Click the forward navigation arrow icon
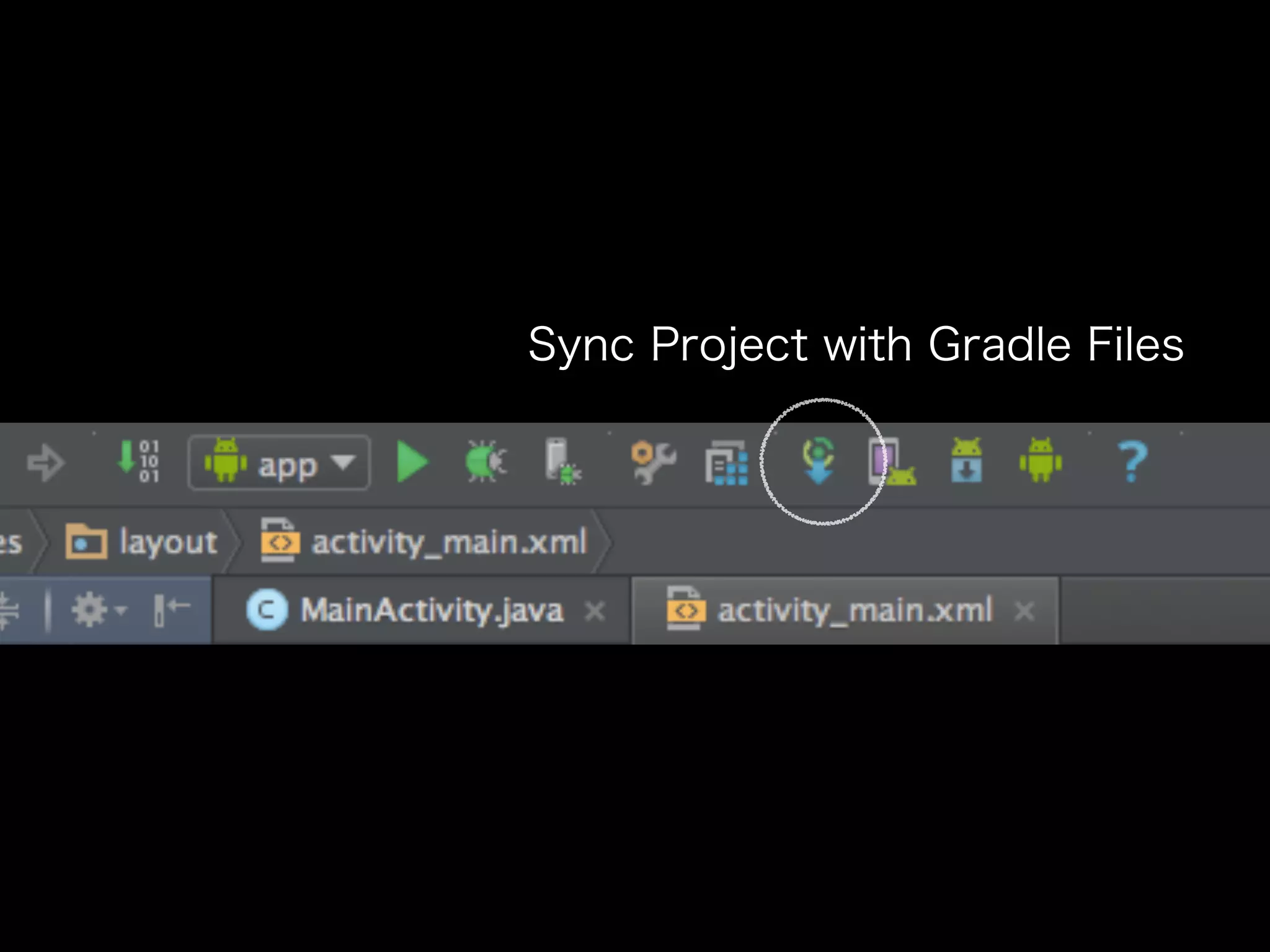The width and height of the screenshot is (1270, 952). click(x=46, y=462)
